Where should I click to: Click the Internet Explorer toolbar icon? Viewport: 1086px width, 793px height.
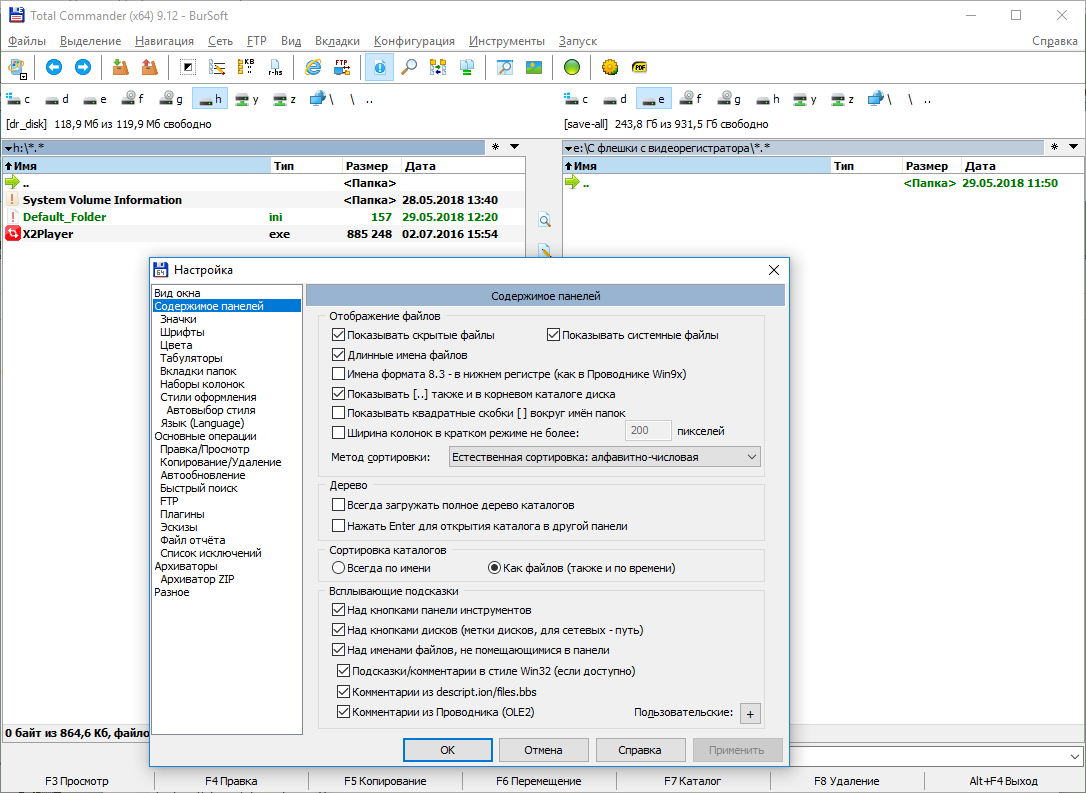314,67
